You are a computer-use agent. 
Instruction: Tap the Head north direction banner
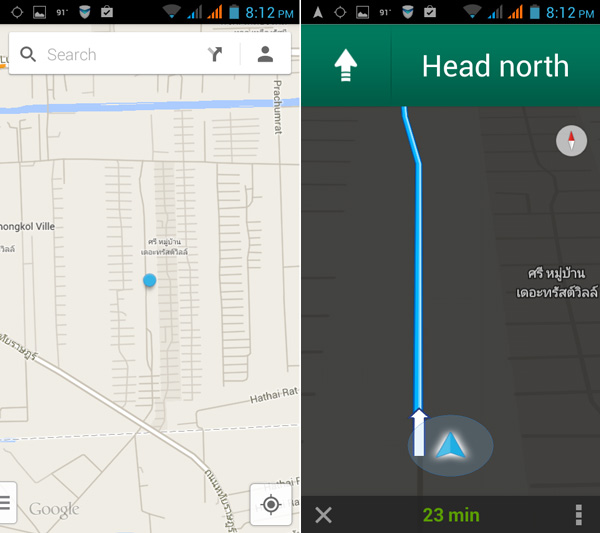click(450, 65)
